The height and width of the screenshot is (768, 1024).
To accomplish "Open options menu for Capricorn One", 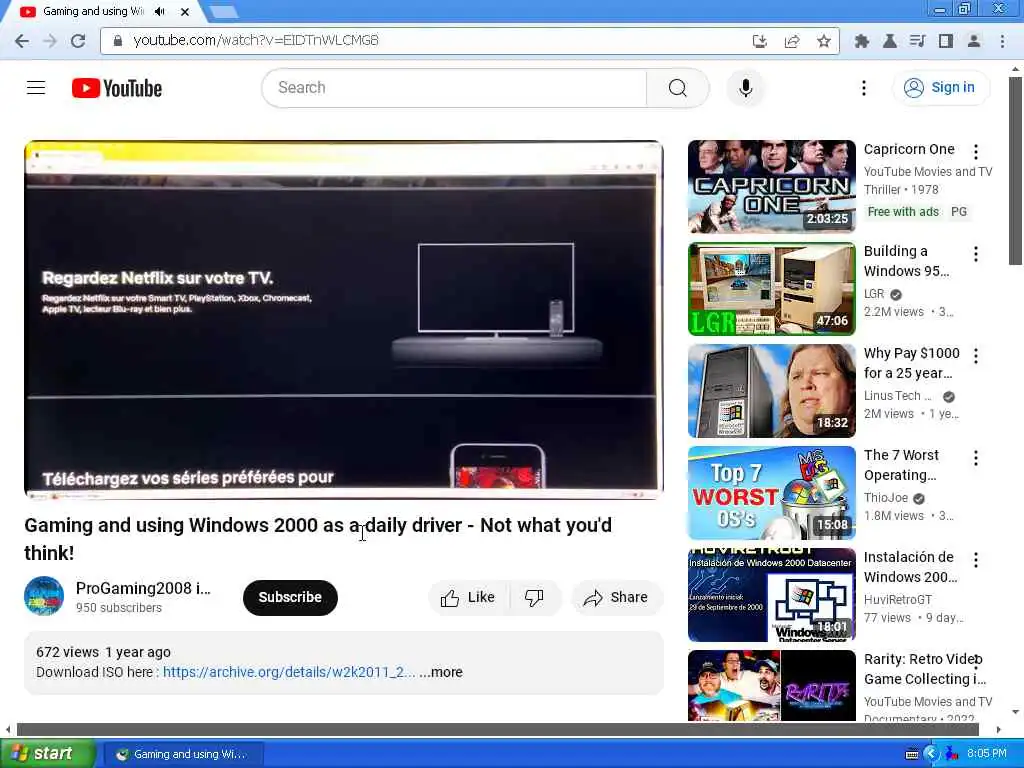I will 976,152.
